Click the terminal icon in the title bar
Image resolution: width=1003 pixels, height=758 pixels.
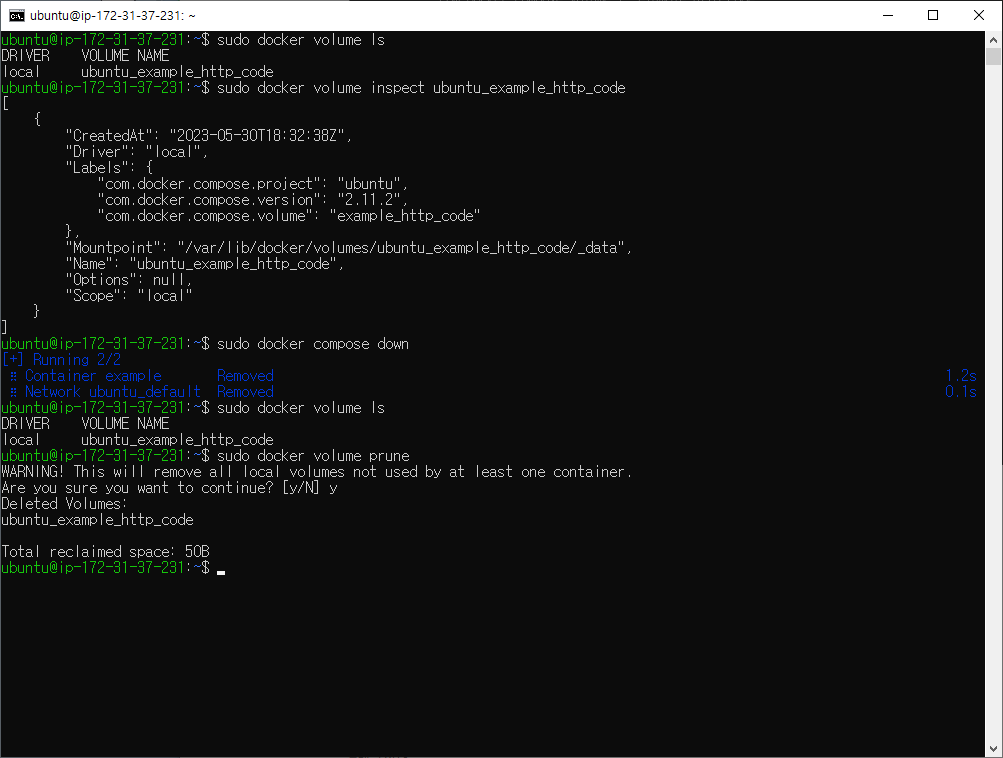pos(17,15)
